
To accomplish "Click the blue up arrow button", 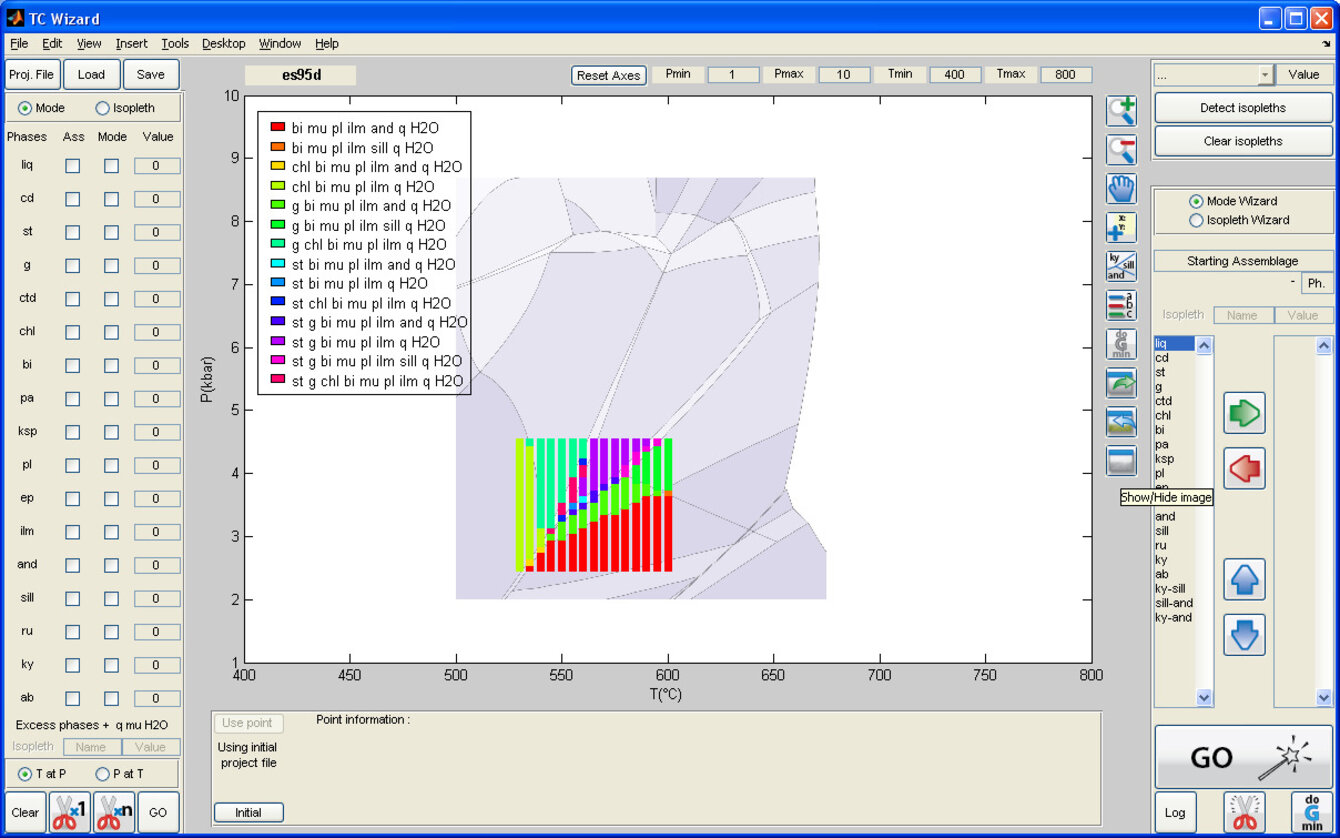I will point(1244,579).
